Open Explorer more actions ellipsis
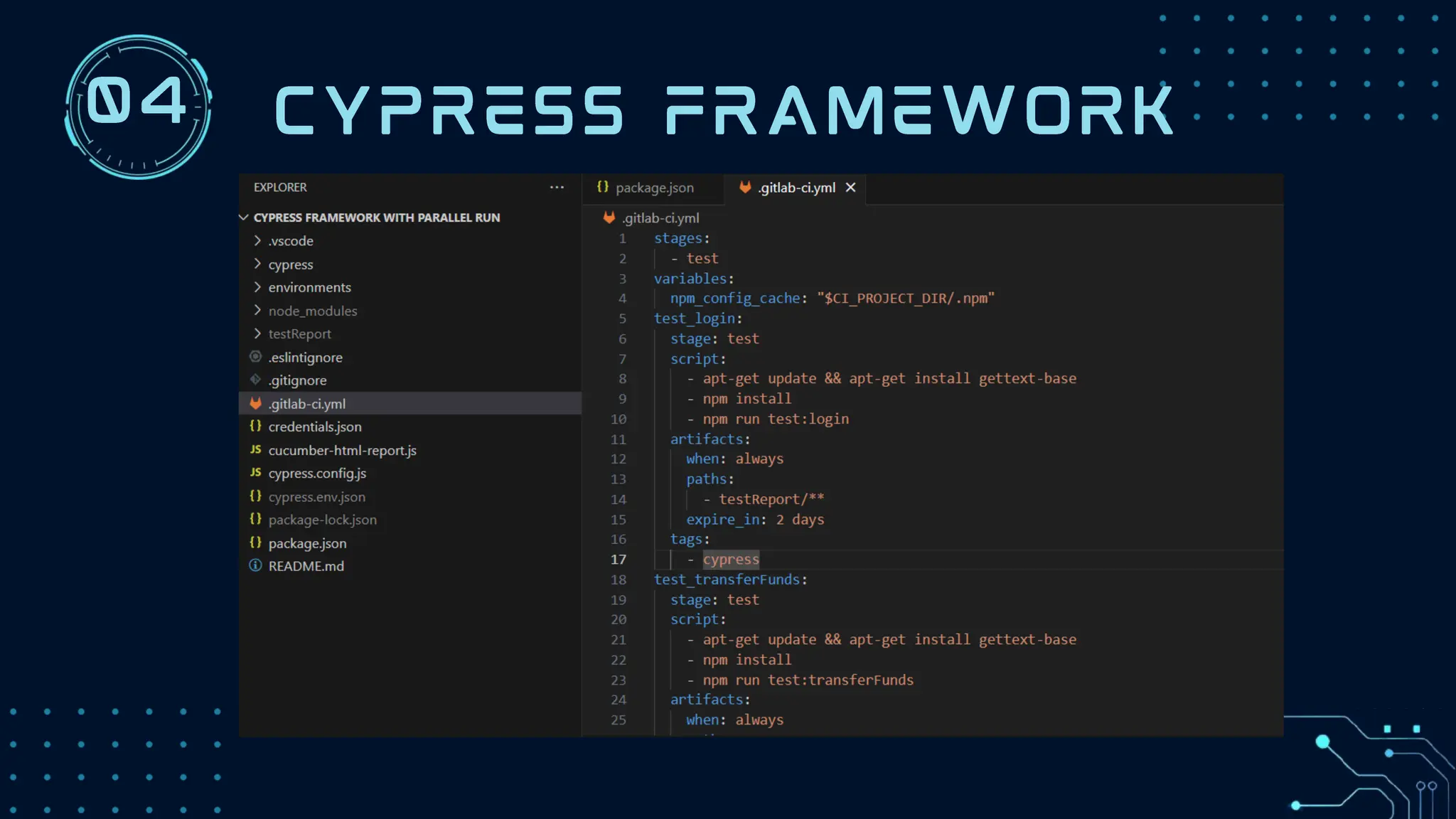The image size is (1456, 819). [x=557, y=188]
